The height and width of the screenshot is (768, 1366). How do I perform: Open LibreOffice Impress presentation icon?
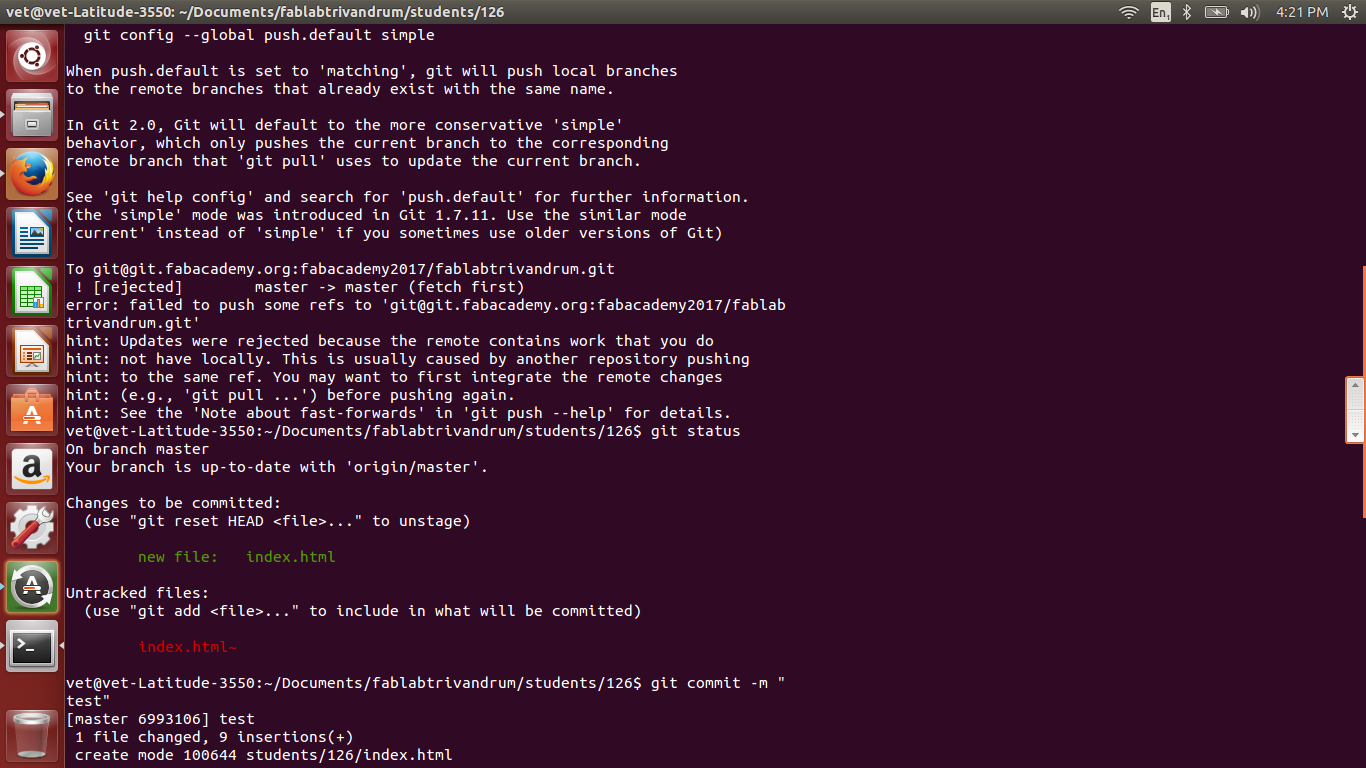click(x=32, y=351)
